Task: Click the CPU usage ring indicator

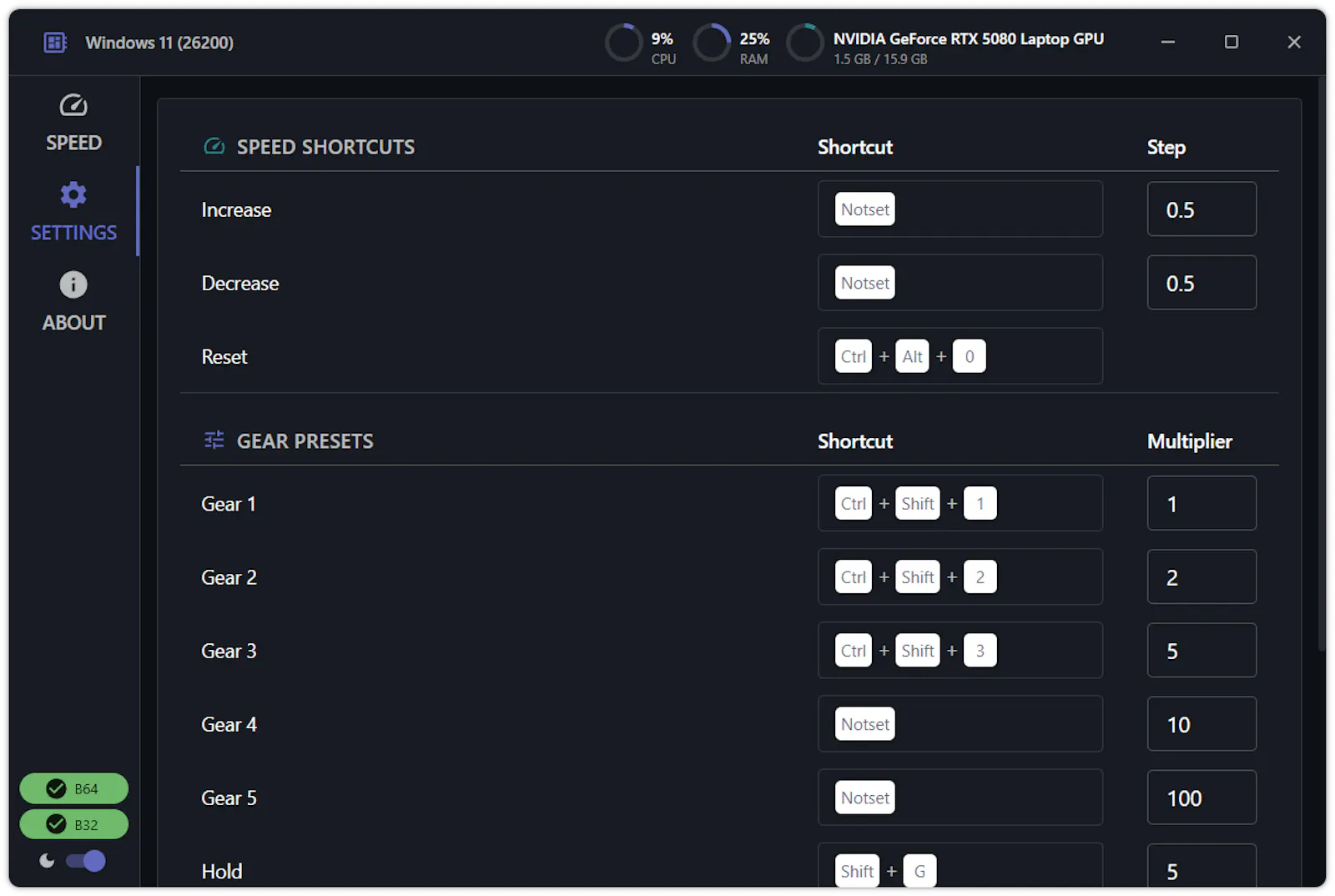Action: (623, 43)
